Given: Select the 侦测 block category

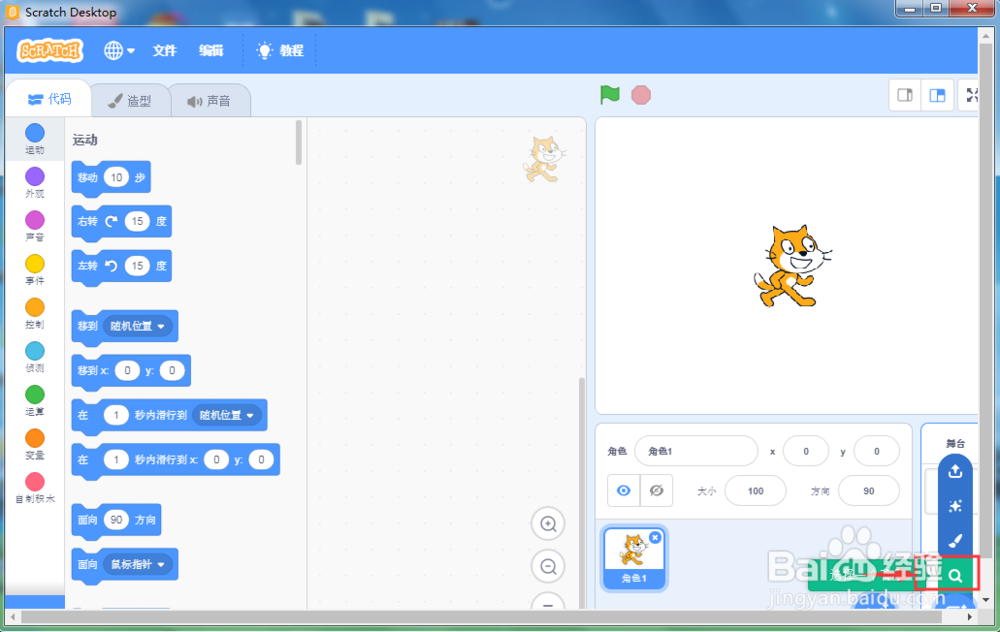Looking at the screenshot, I should pyautogui.click(x=35, y=357).
